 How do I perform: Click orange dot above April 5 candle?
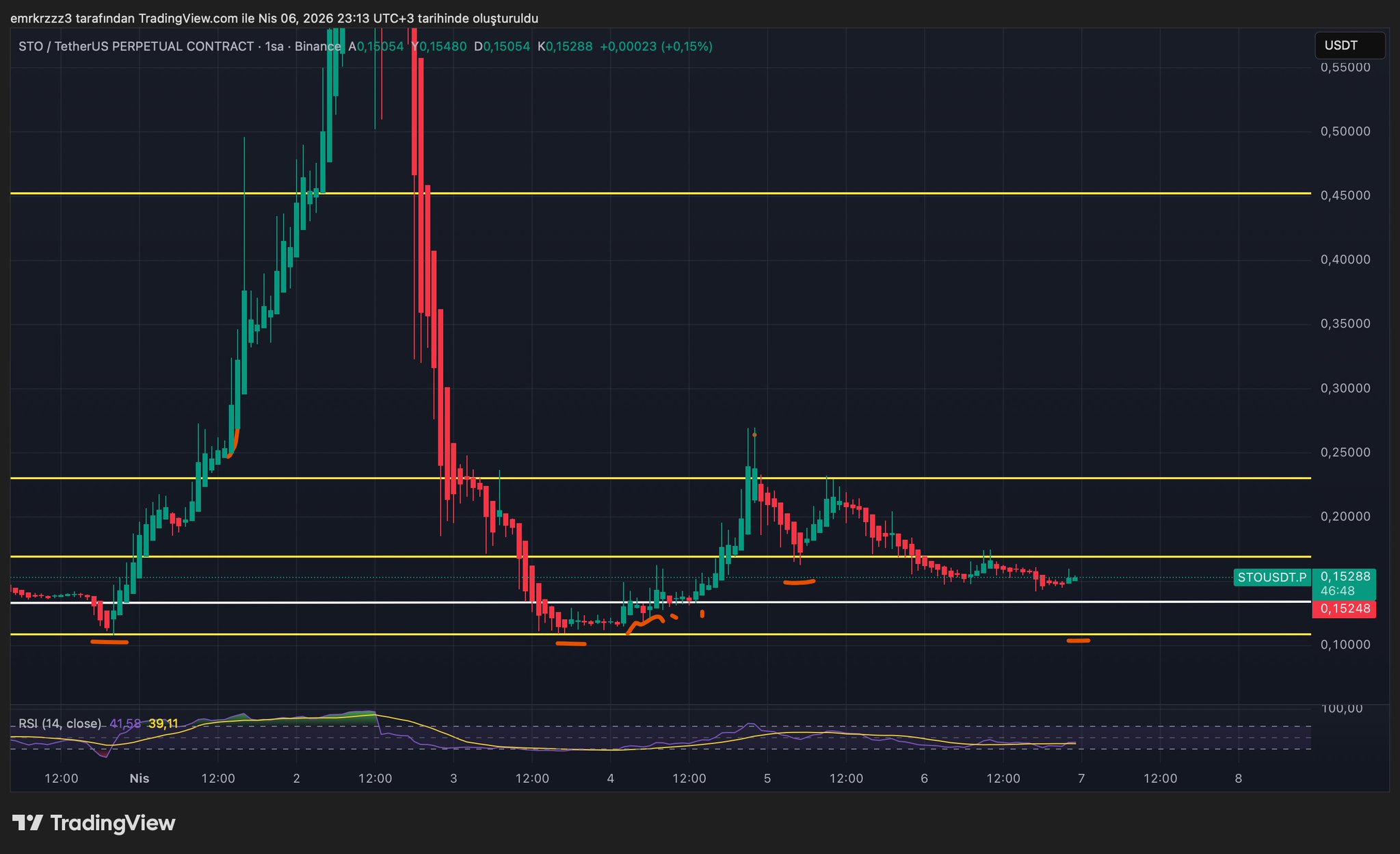[754, 435]
